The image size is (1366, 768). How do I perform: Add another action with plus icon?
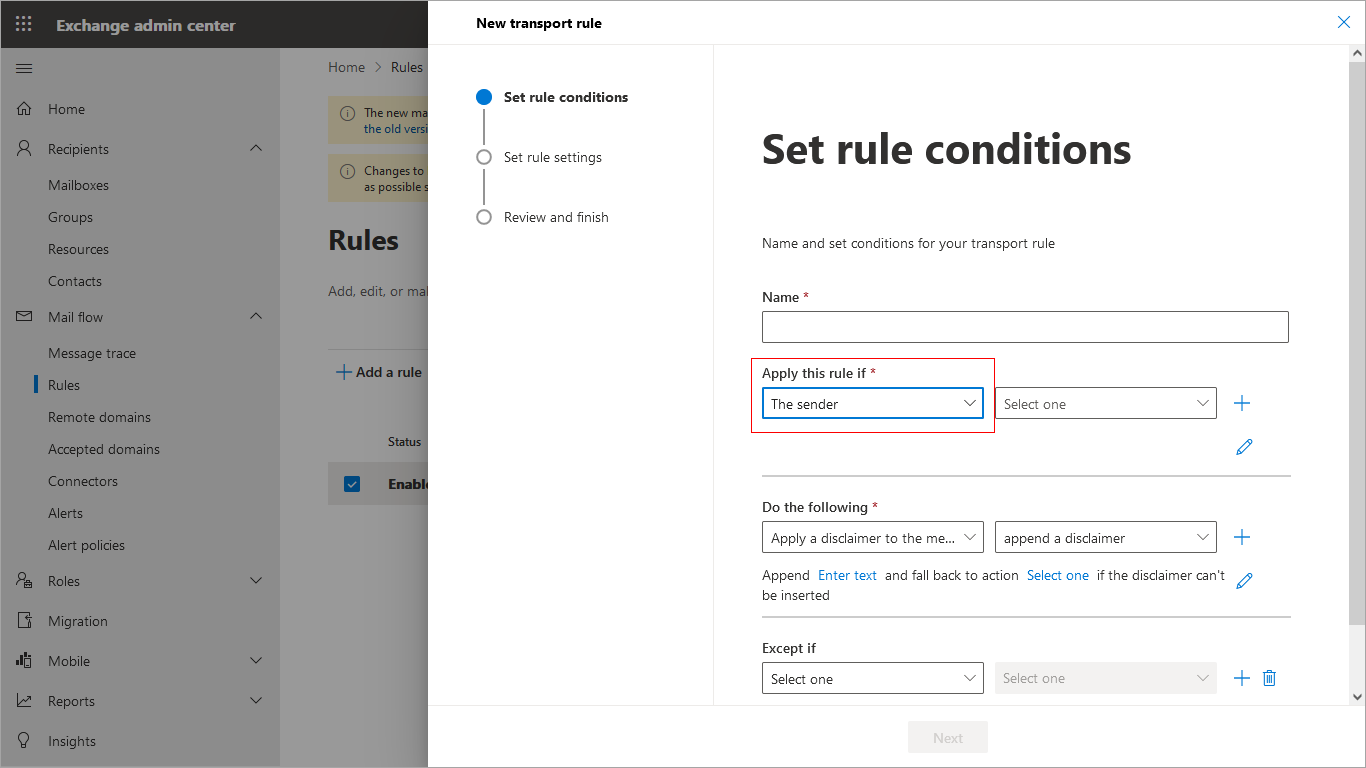coord(1242,537)
